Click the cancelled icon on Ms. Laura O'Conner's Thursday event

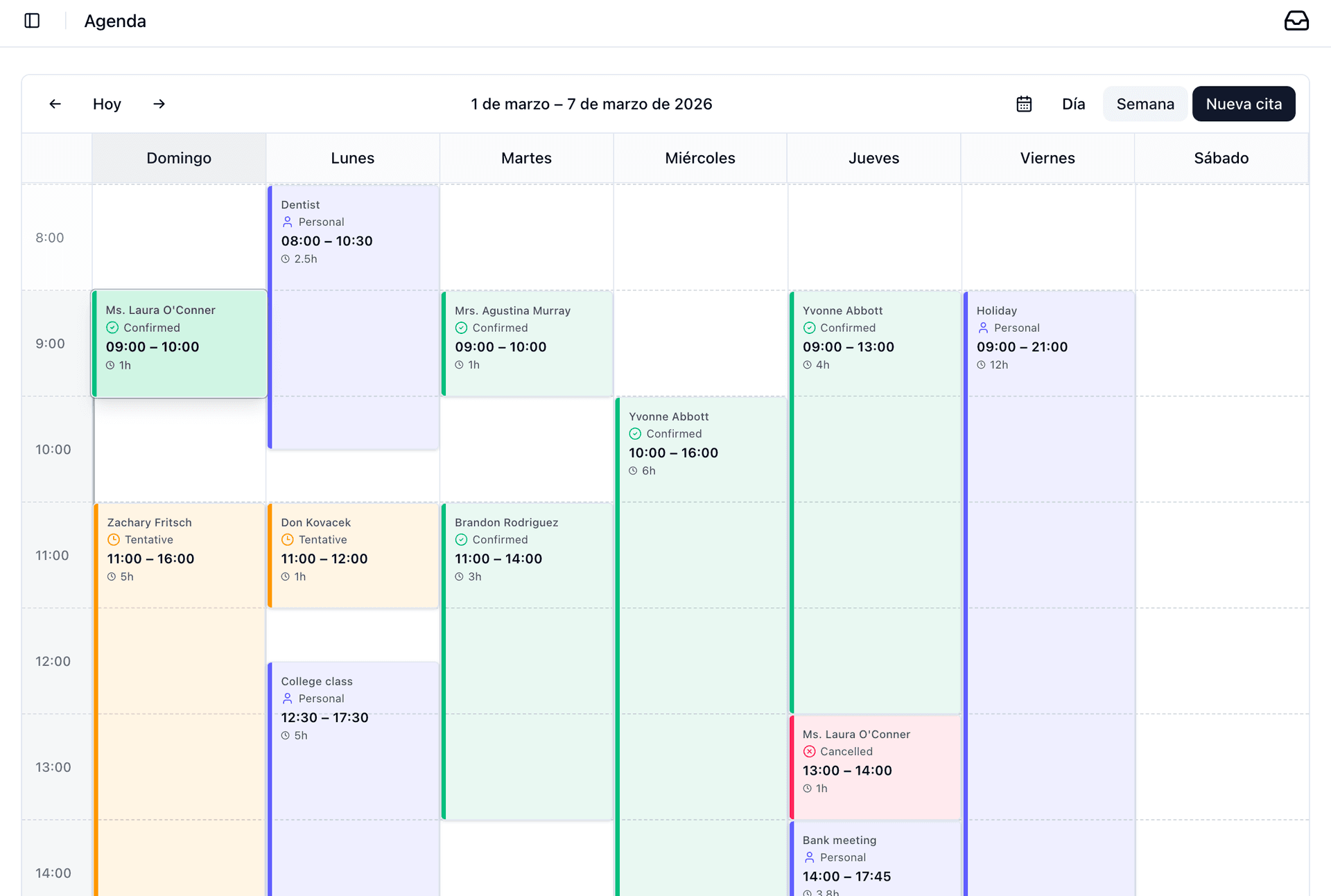(x=809, y=751)
